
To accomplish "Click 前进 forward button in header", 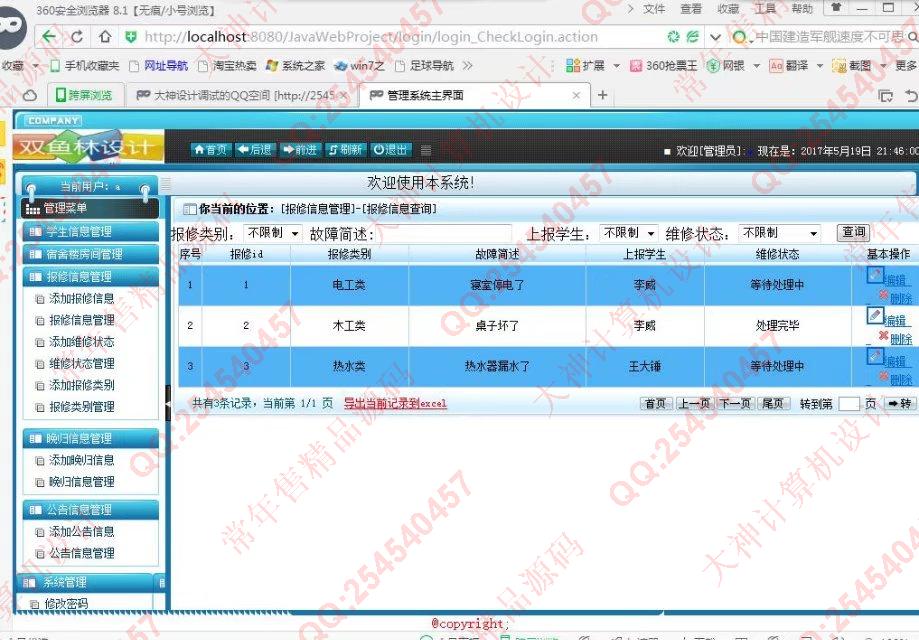I will 299,150.
